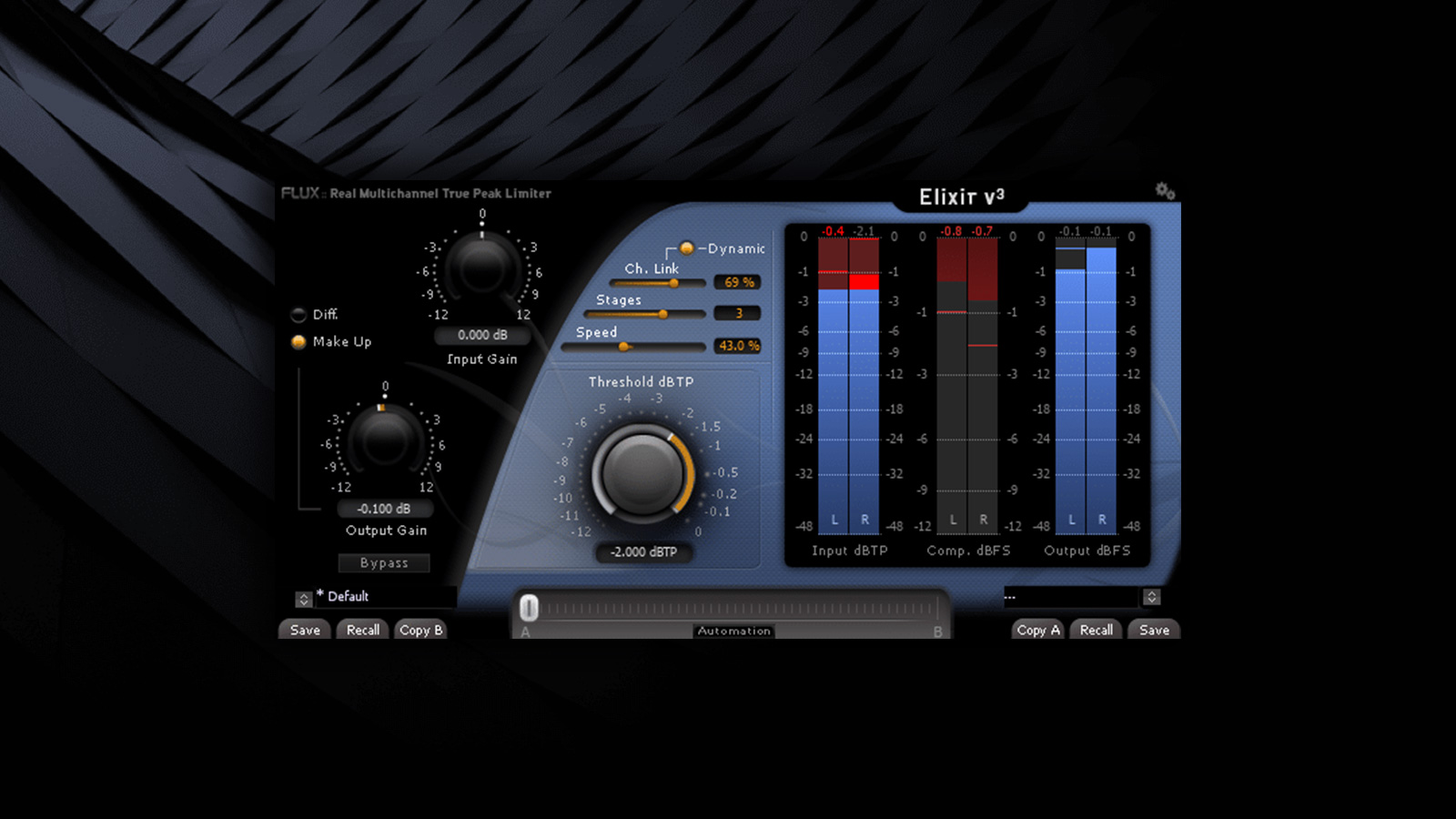Screen dimensions: 1456x819
Task: Adjust the Speed slider handle
Action: [x=623, y=347]
